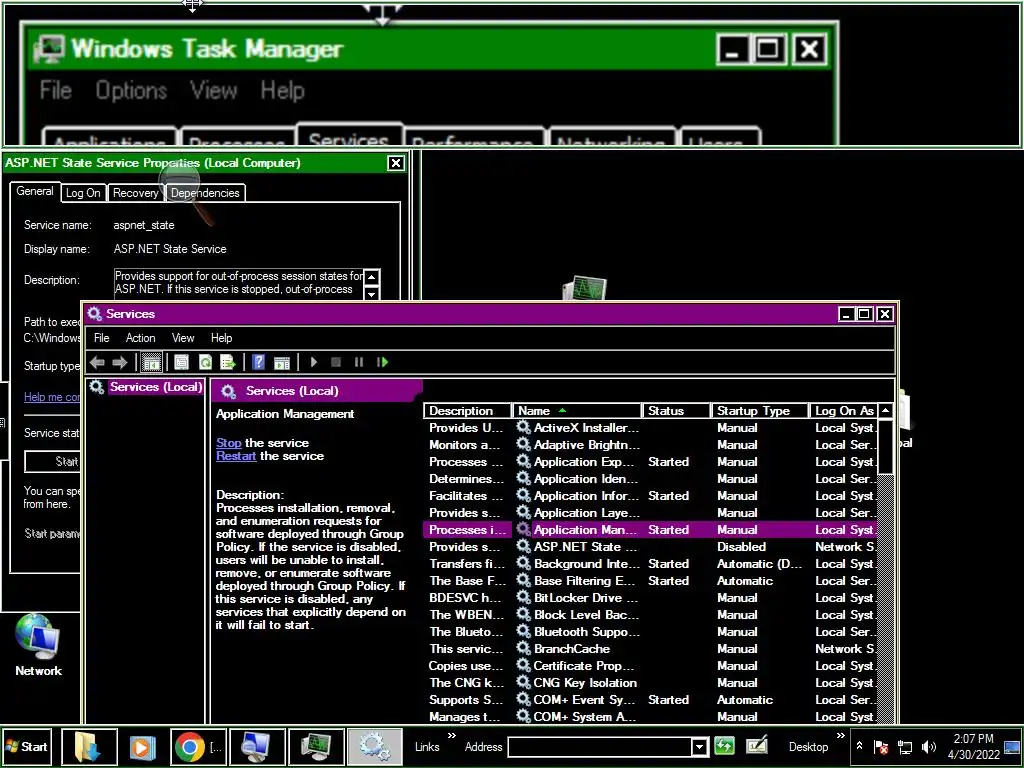Click the Pause Service icon
1024x768 pixels.
(359, 362)
